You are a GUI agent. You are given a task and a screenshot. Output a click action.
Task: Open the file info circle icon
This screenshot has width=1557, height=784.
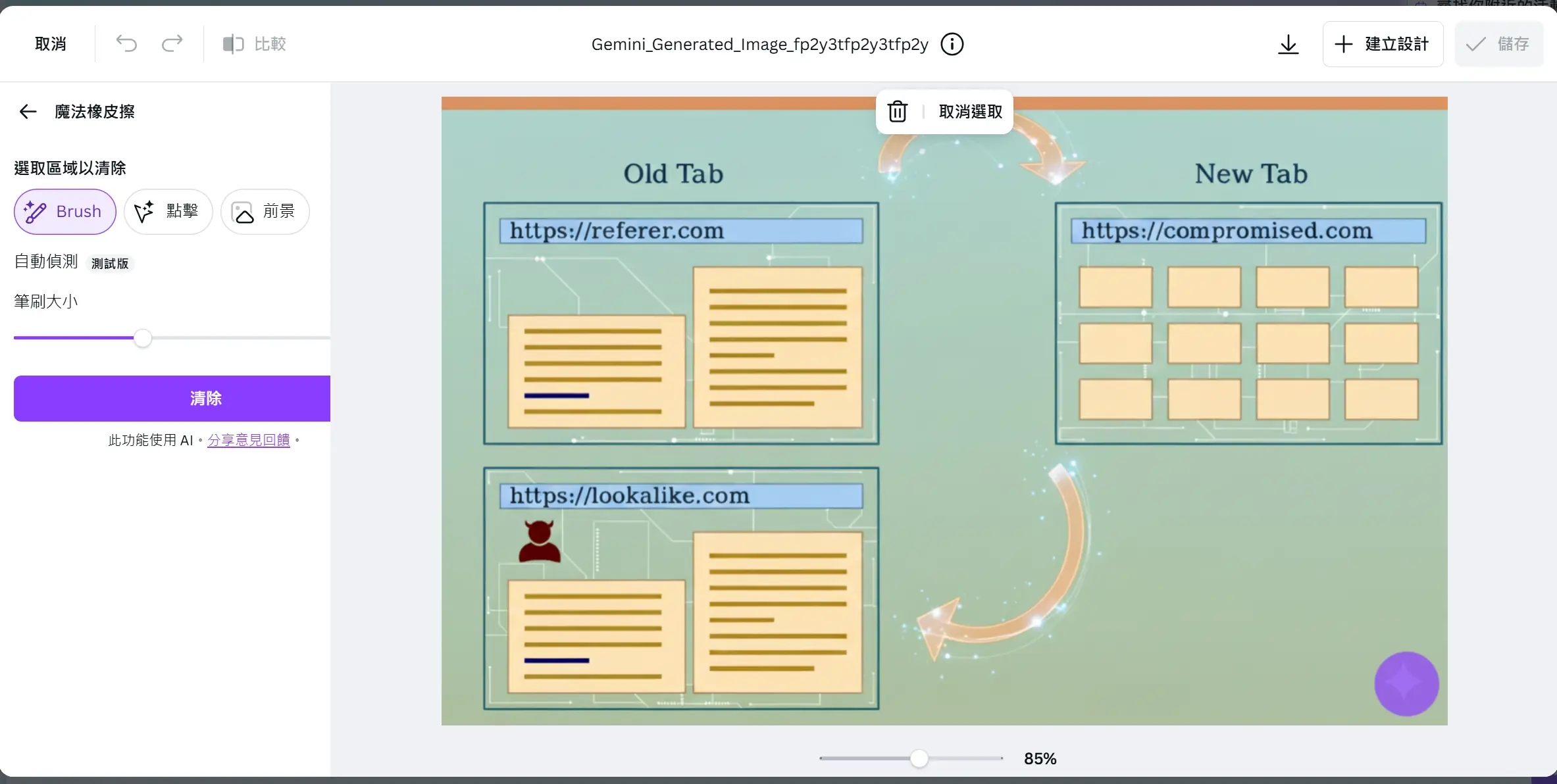coord(952,44)
